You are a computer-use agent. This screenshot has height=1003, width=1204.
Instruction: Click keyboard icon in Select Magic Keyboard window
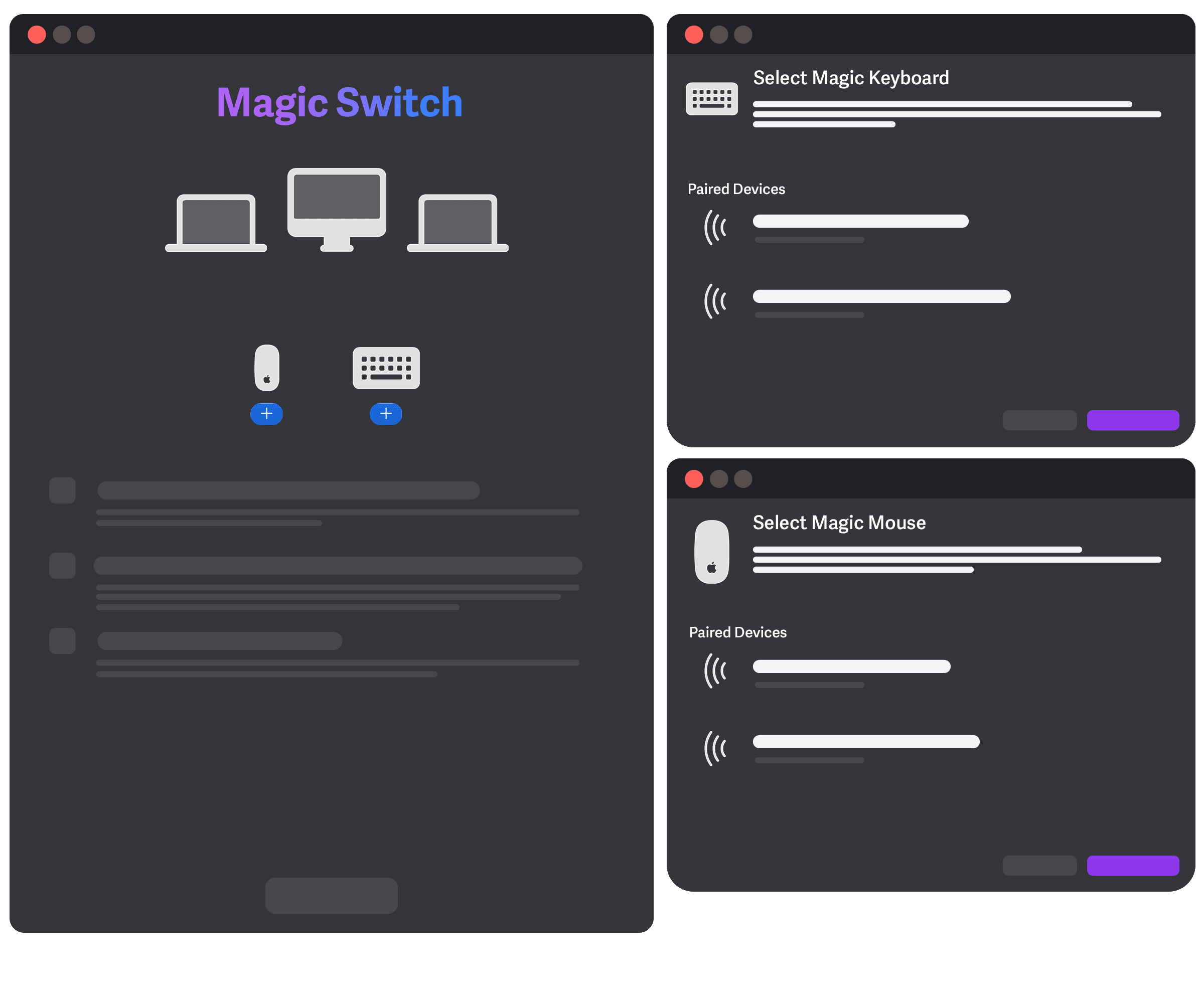[x=711, y=99]
